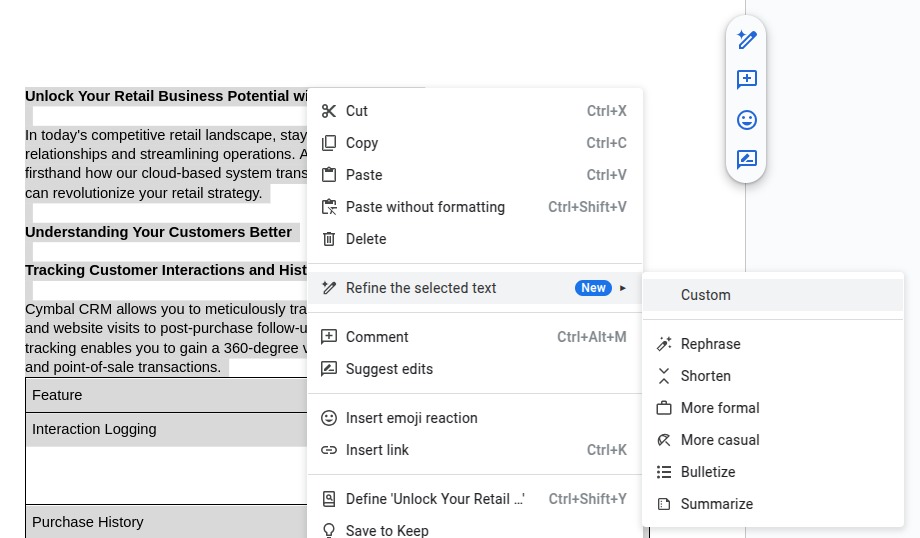This screenshot has height=538, width=920.
Task: Open Define 'Unlock Your Retail' entry
Action: [435, 499]
